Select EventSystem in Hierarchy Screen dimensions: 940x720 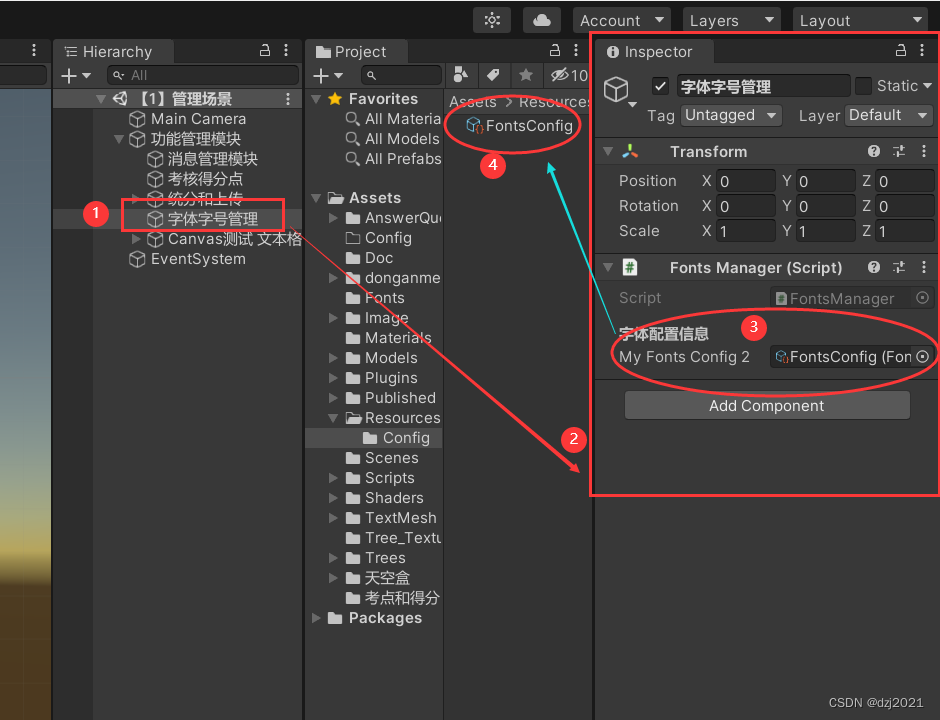point(187,259)
